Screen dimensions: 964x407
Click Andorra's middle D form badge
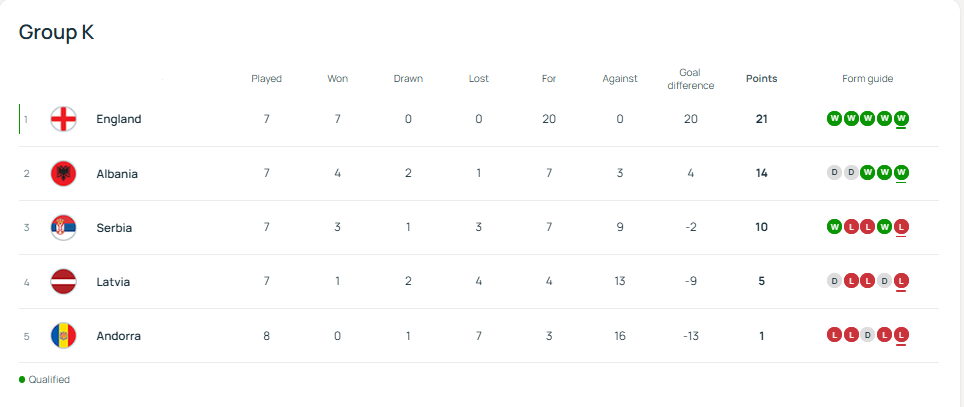(x=868, y=335)
